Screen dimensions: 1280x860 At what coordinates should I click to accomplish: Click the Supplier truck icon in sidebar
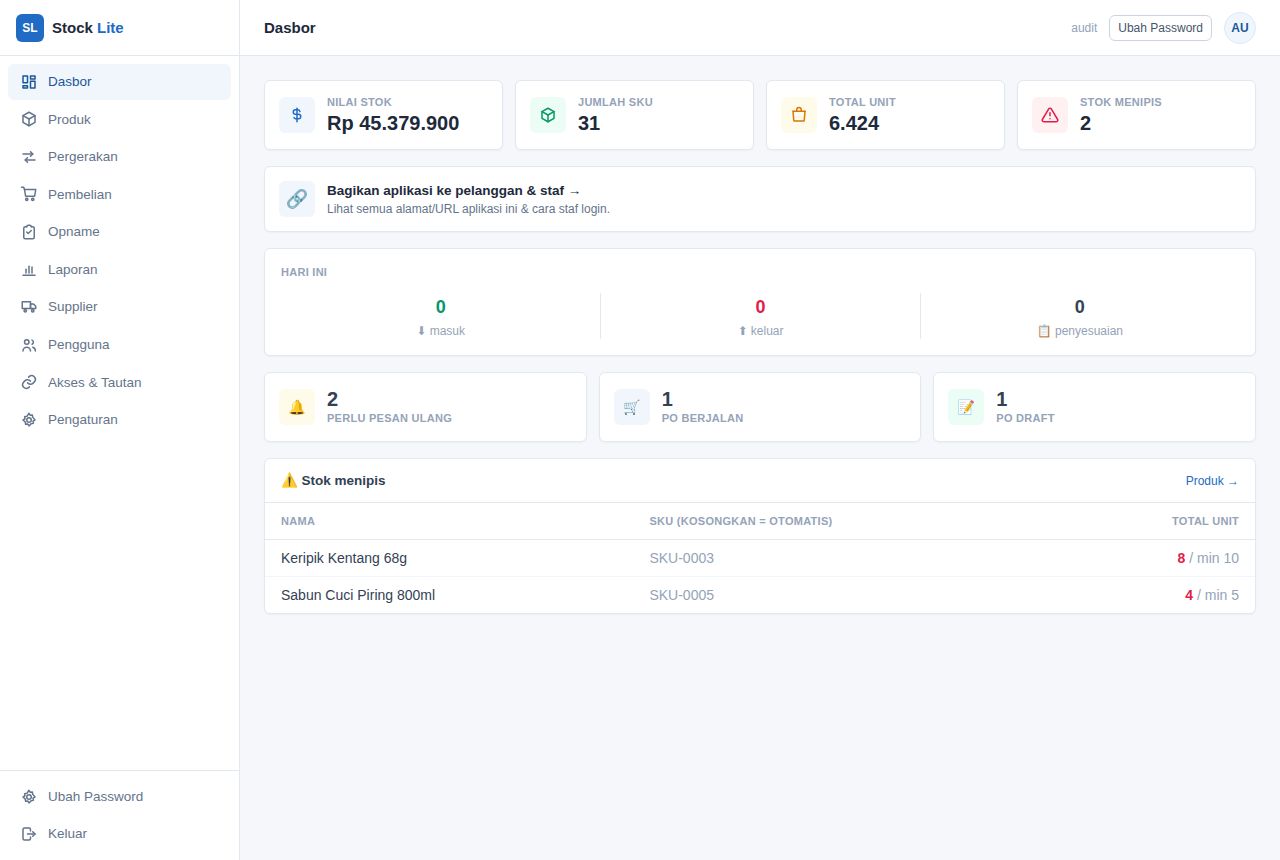[x=29, y=307]
